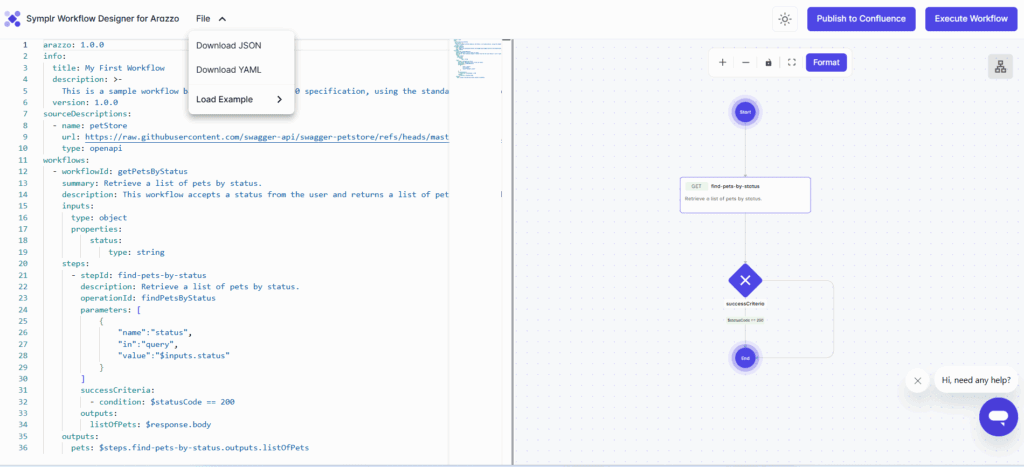
Task: Click the code minimap preview
Action: tap(478, 59)
